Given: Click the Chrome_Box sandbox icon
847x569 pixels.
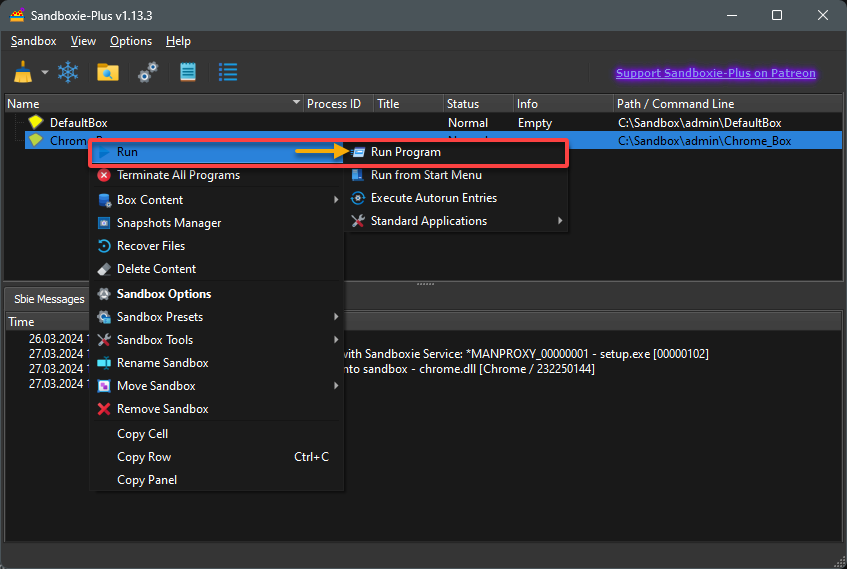Looking at the screenshot, I should [36, 140].
